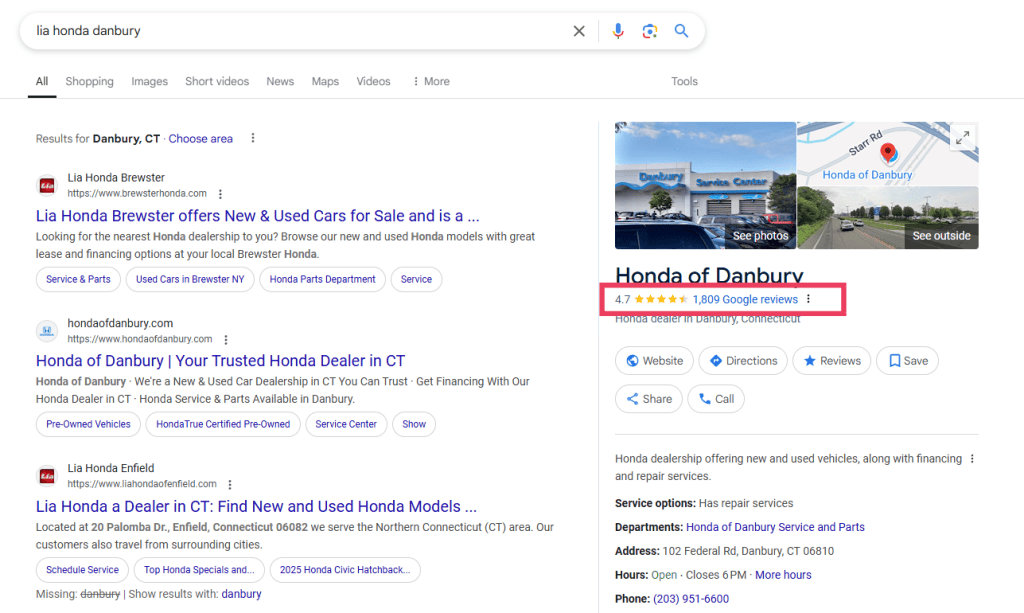
Task: Get Directions to Honda of Danbury
Action: (743, 360)
